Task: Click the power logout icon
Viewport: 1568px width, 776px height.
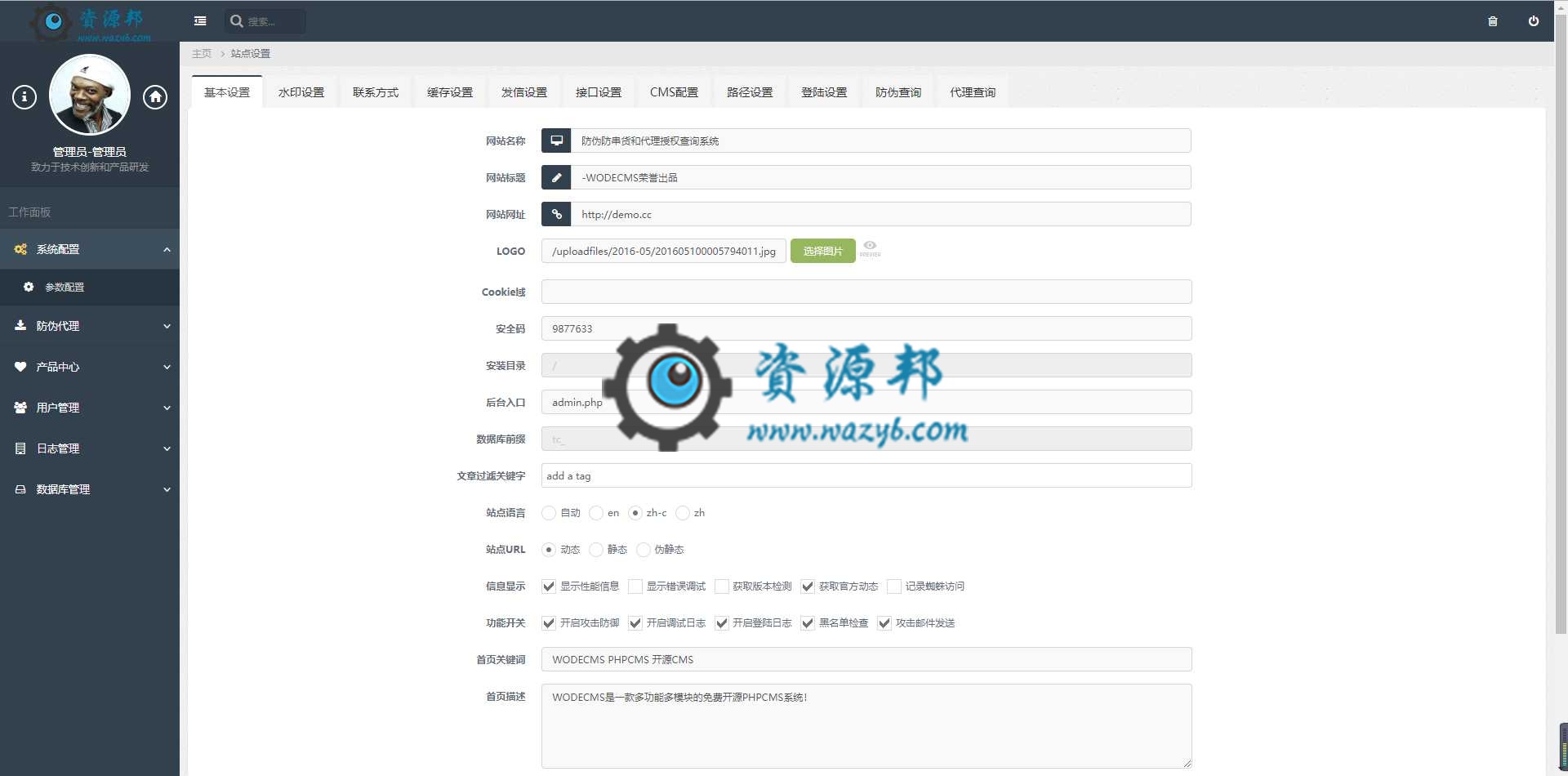Action: 1533,21
